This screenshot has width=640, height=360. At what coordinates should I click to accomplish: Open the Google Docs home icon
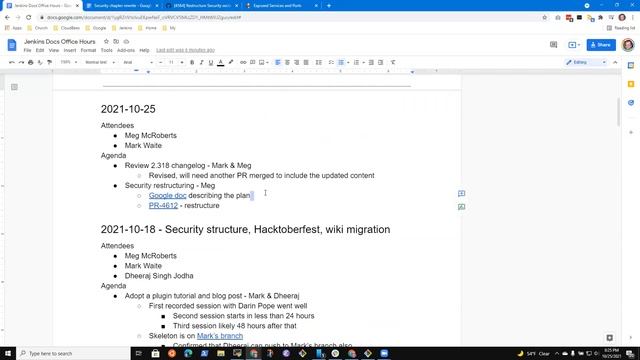[12, 45]
